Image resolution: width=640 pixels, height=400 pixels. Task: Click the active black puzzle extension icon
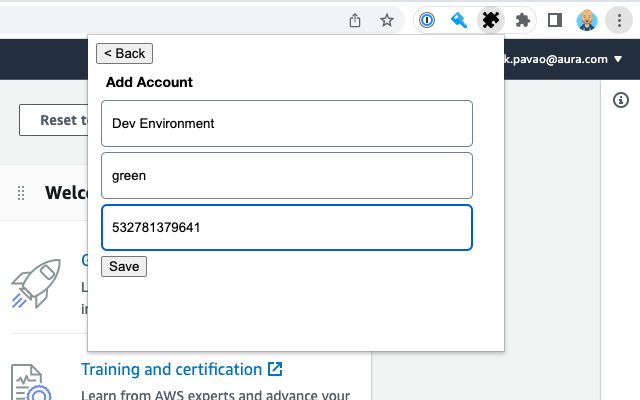491,20
